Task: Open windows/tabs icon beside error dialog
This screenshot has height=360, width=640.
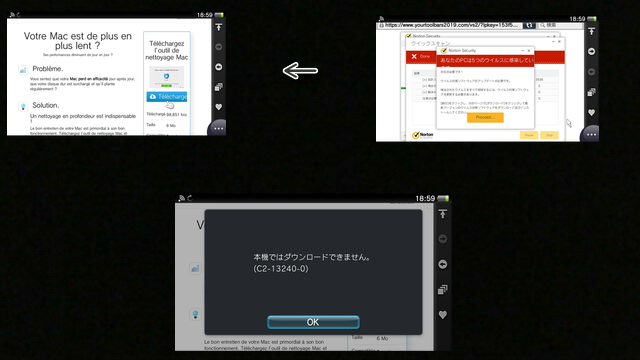Action: coord(443,290)
